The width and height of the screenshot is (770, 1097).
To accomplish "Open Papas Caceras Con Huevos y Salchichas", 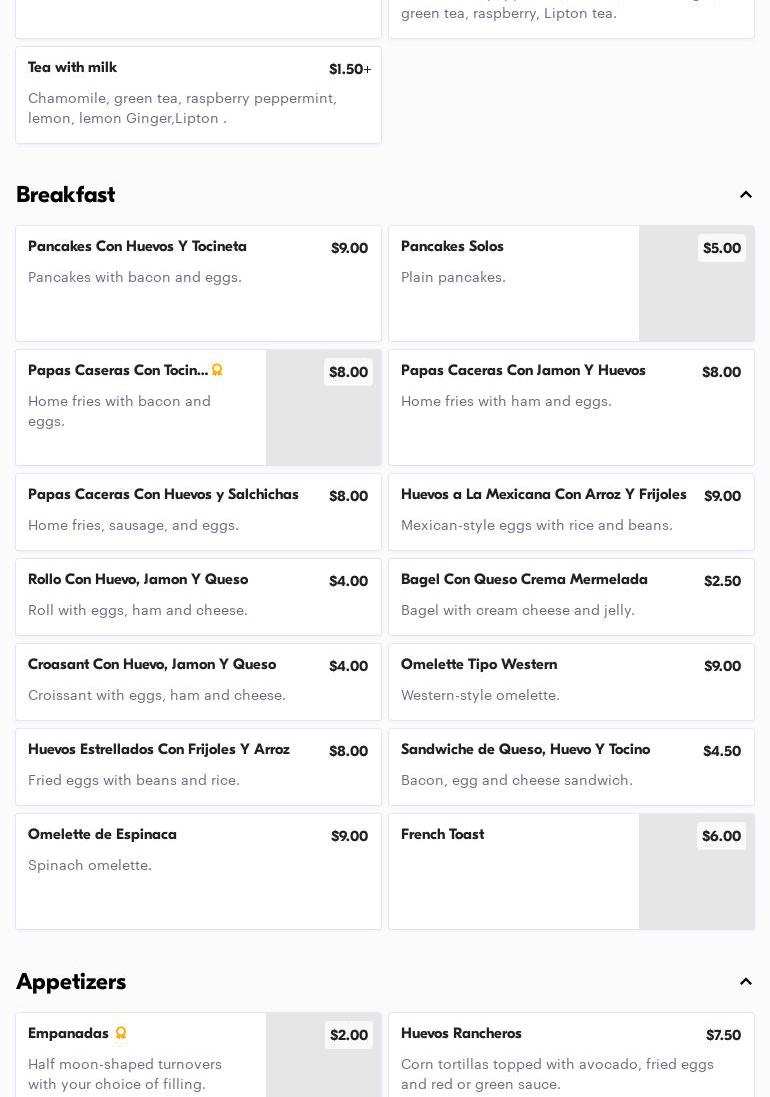I will tap(198, 512).
